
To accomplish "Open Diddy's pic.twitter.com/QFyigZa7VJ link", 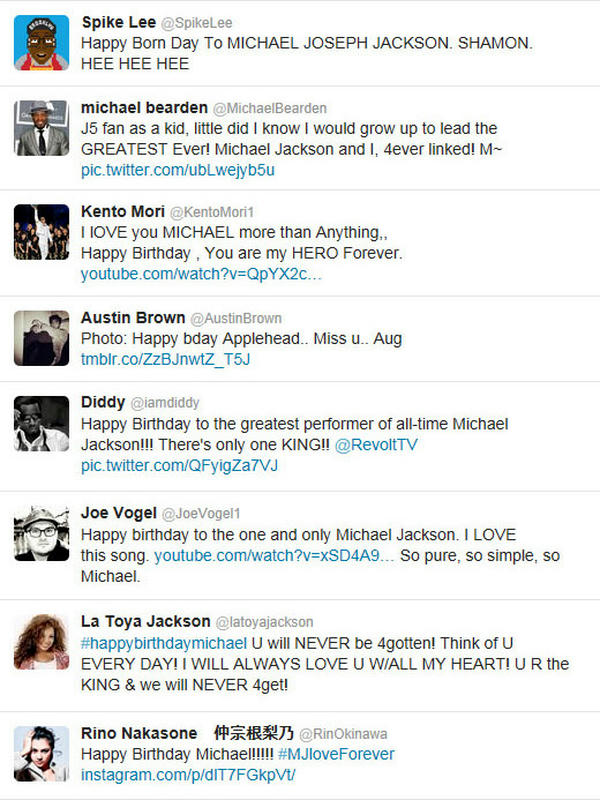I will 180,465.
